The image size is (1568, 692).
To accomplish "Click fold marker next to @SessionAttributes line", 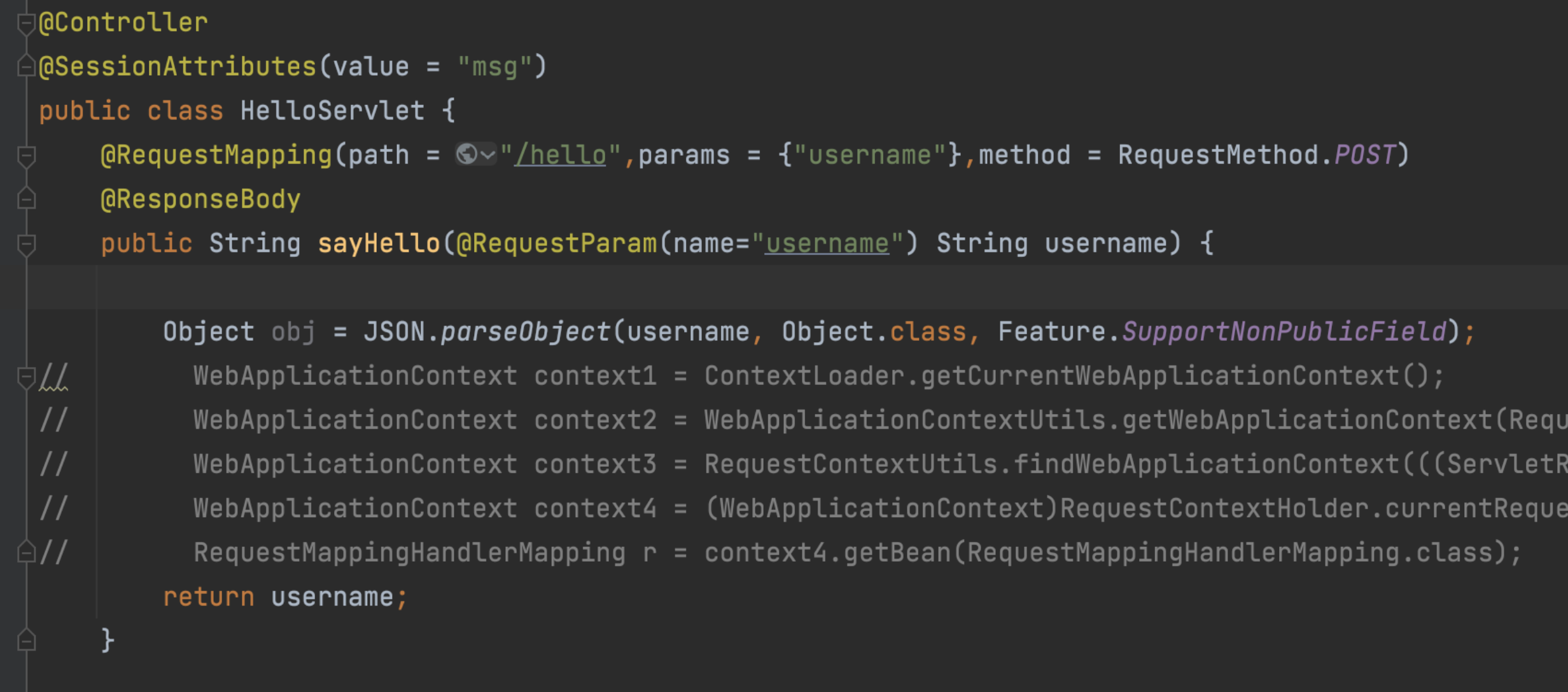I will 26,66.
